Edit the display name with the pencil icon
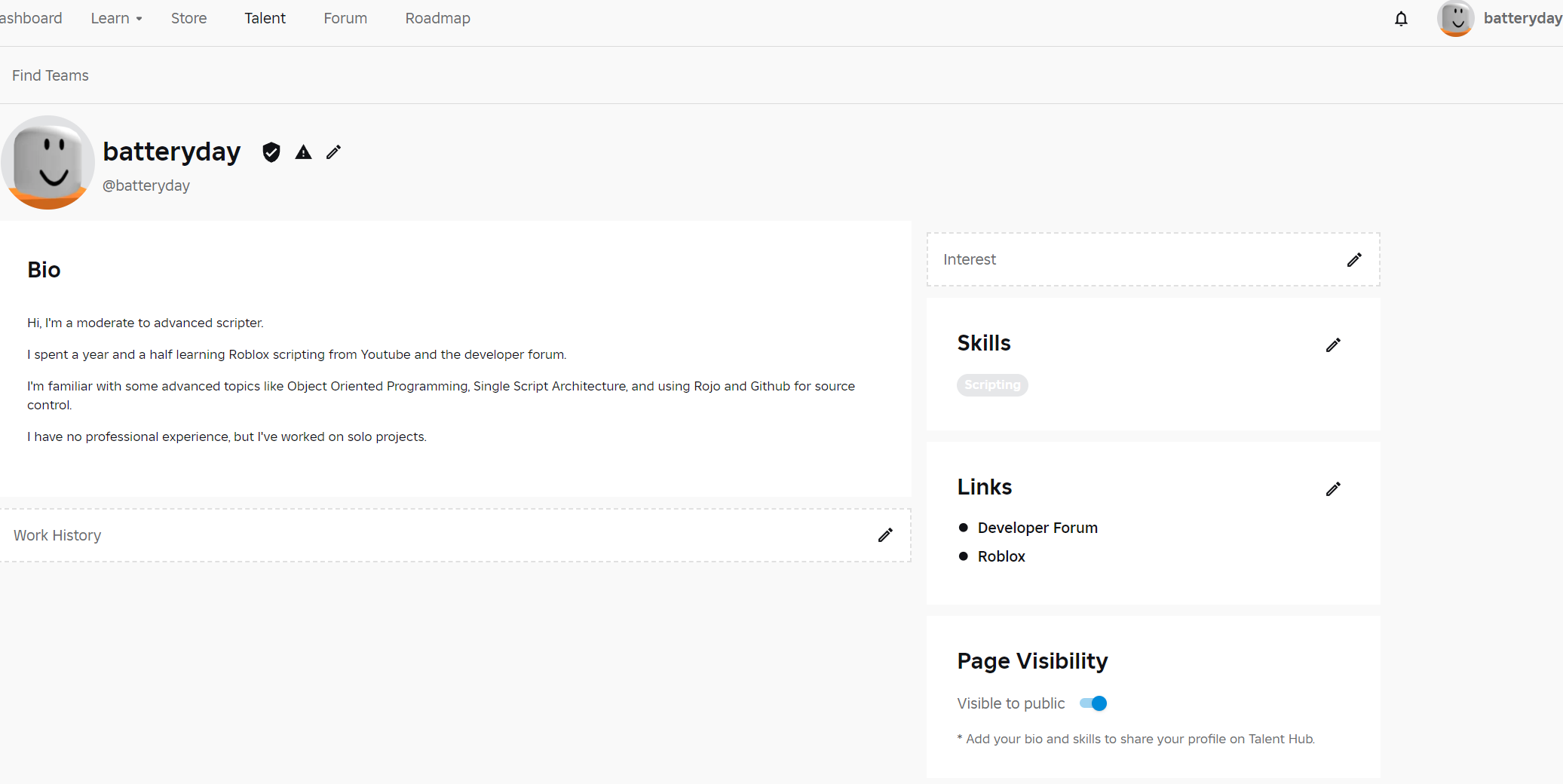This screenshot has width=1563, height=784. (x=333, y=152)
